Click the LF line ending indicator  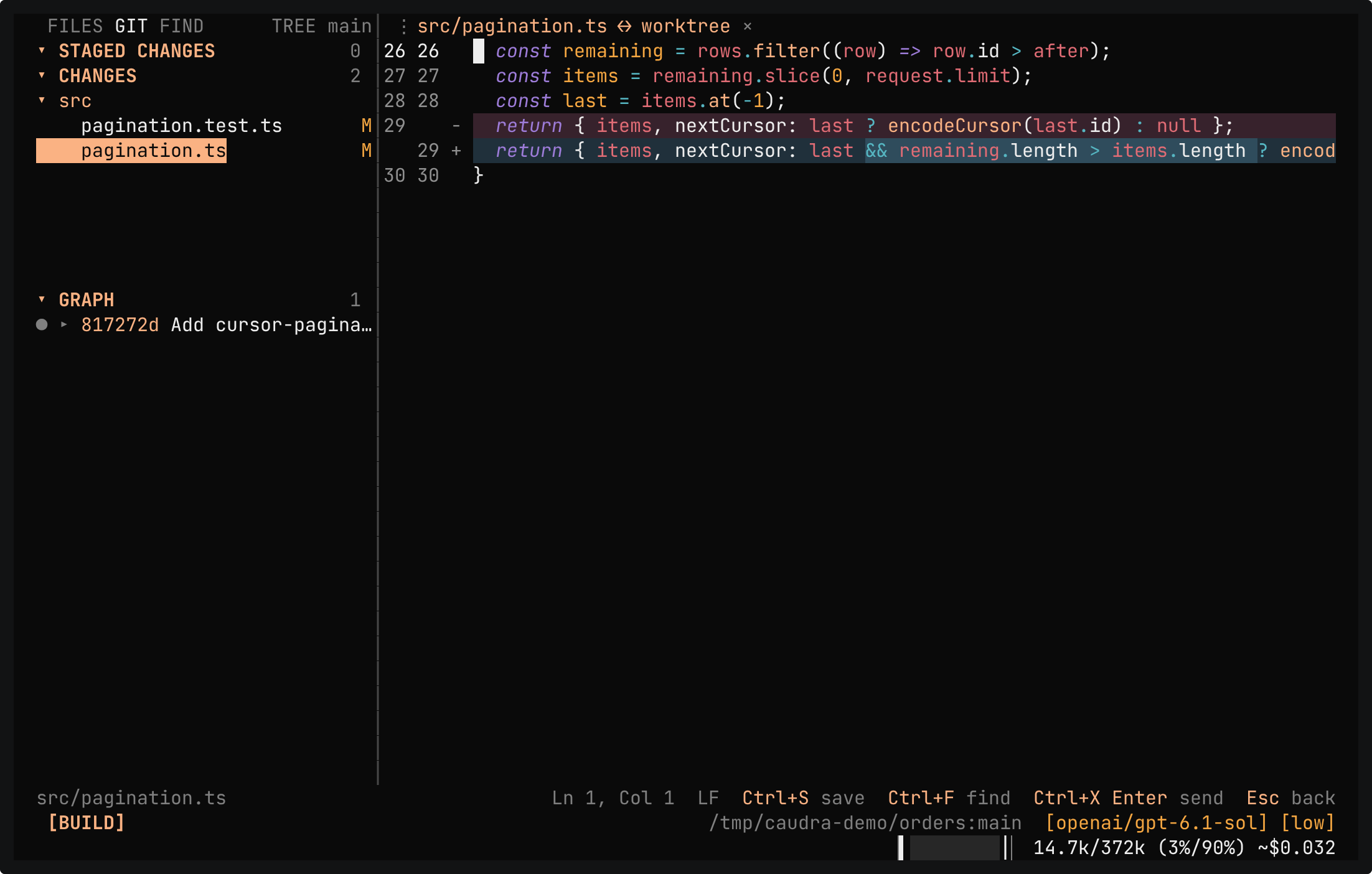pos(708,798)
